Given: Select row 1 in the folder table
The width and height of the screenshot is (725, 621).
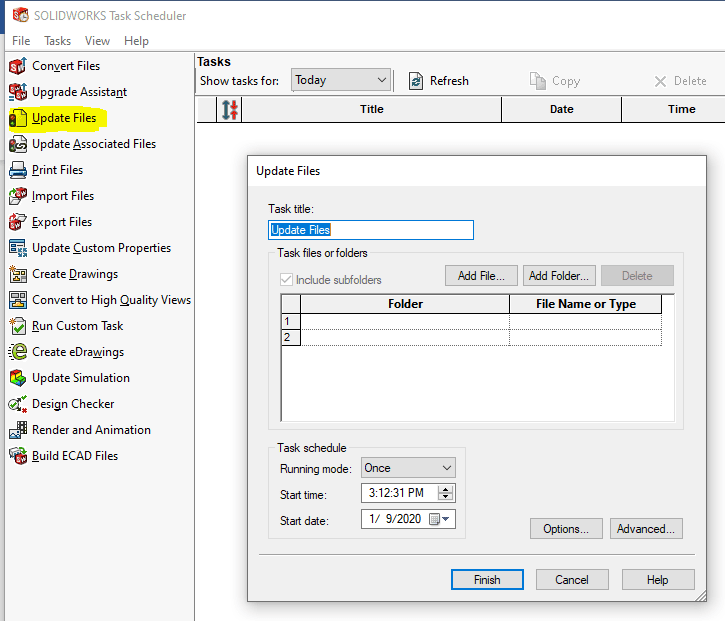Looking at the screenshot, I should click(x=291, y=321).
